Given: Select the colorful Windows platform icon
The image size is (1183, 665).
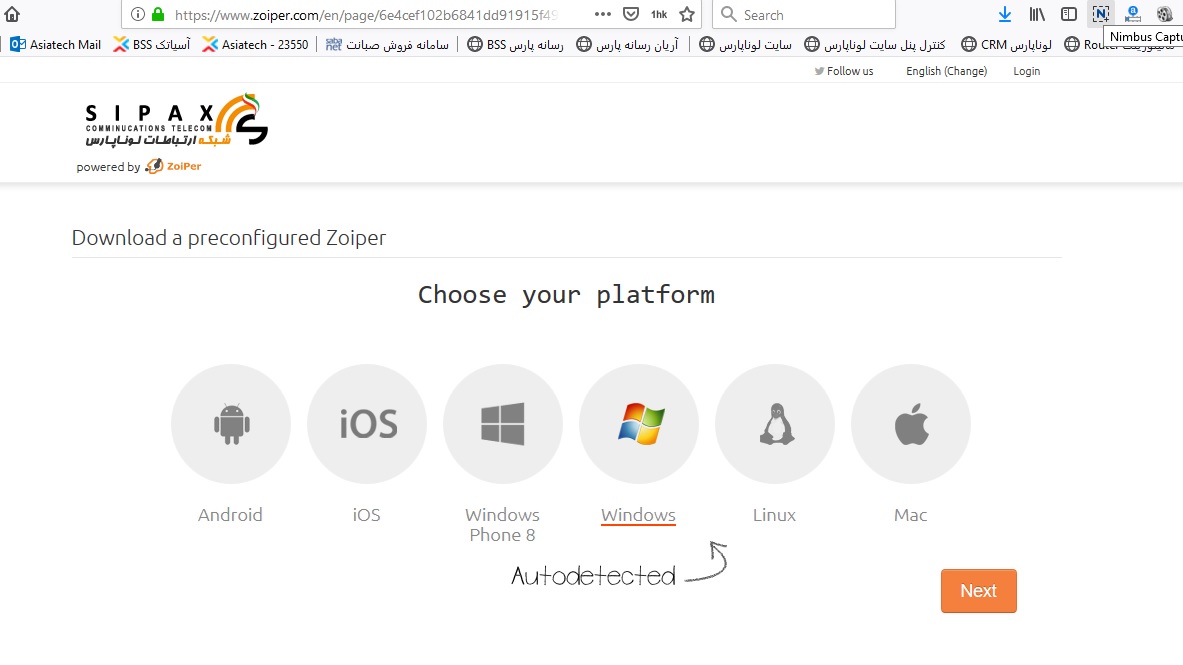Looking at the screenshot, I should pyautogui.click(x=639, y=423).
